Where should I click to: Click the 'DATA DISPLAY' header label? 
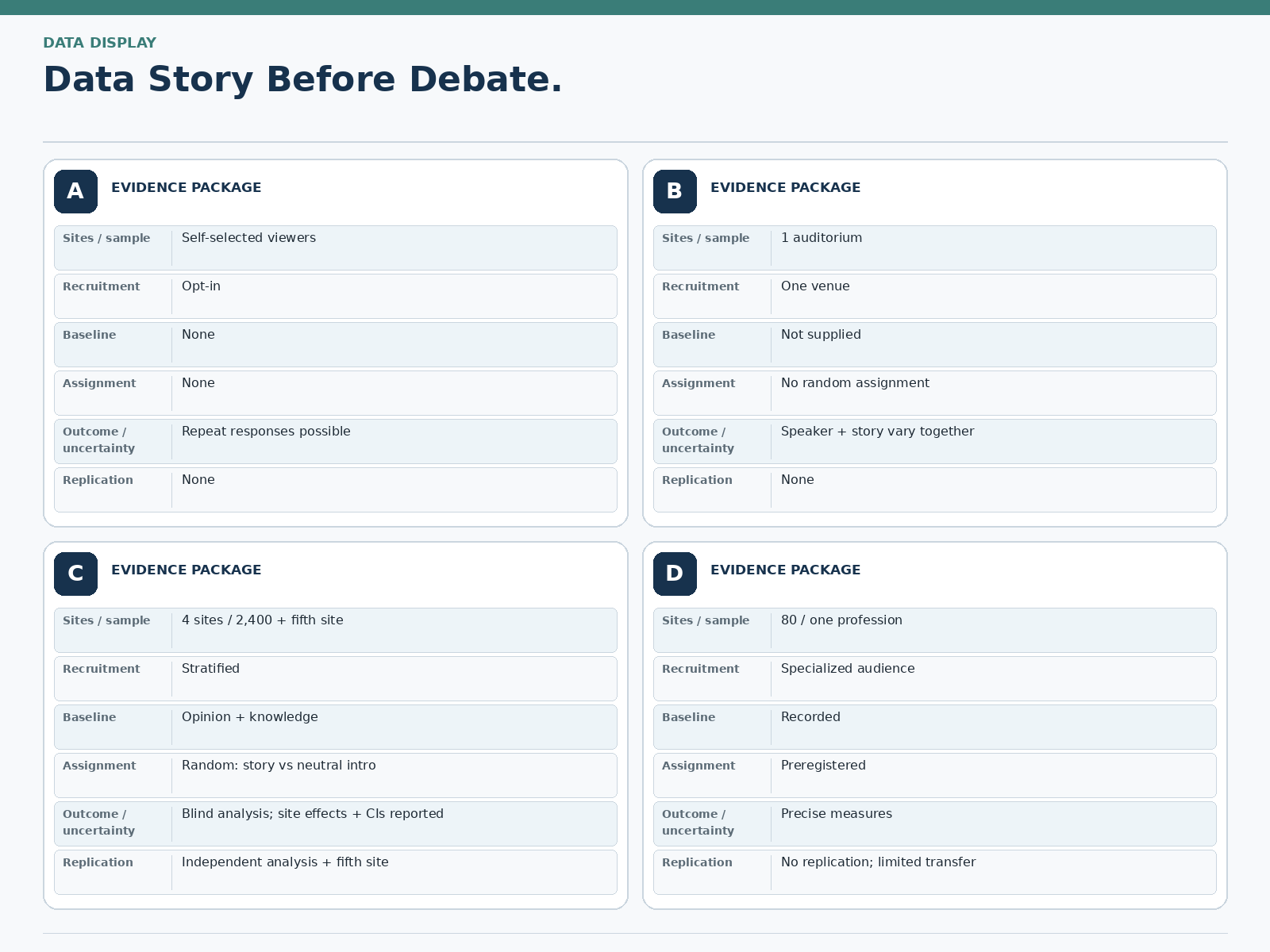pyautogui.click(x=99, y=43)
